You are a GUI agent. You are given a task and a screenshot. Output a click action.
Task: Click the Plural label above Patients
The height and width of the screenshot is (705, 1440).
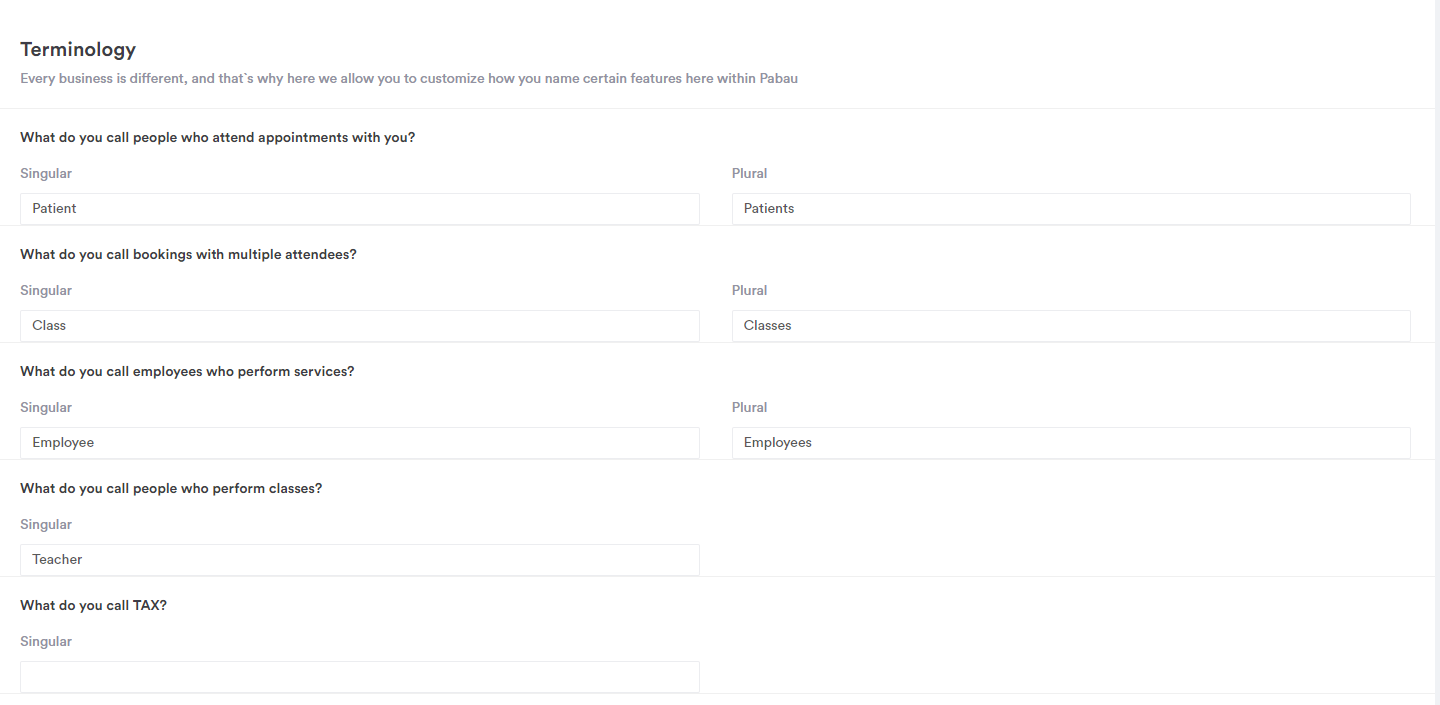pos(749,173)
